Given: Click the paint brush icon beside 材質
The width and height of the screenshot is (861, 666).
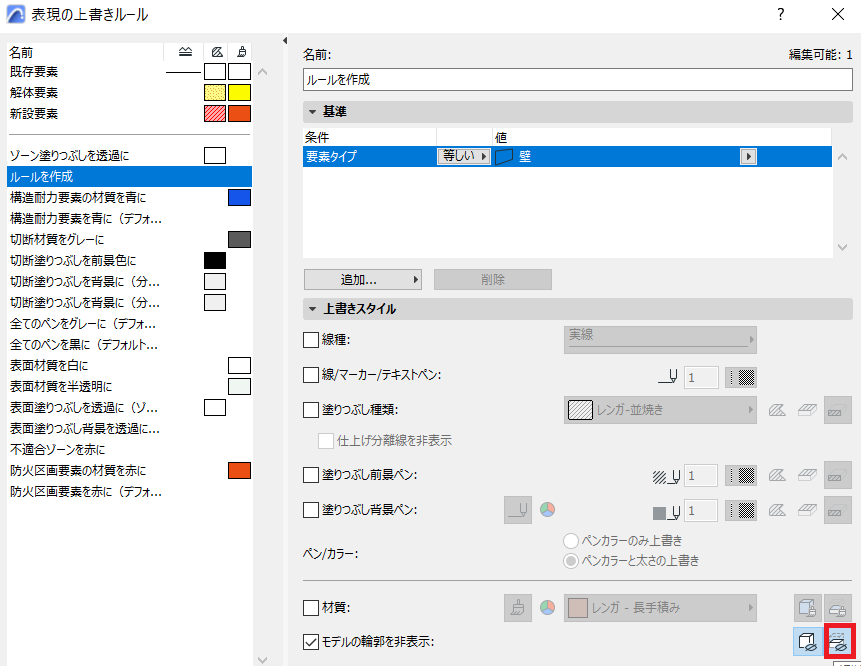Looking at the screenshot, I should pos(518,607).
